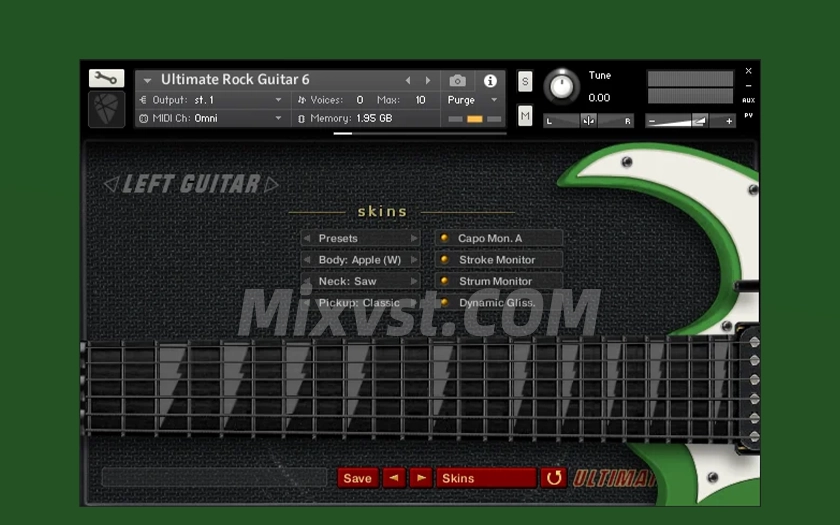
Task: Mute the instrument with M button
Action: [525, 115]
